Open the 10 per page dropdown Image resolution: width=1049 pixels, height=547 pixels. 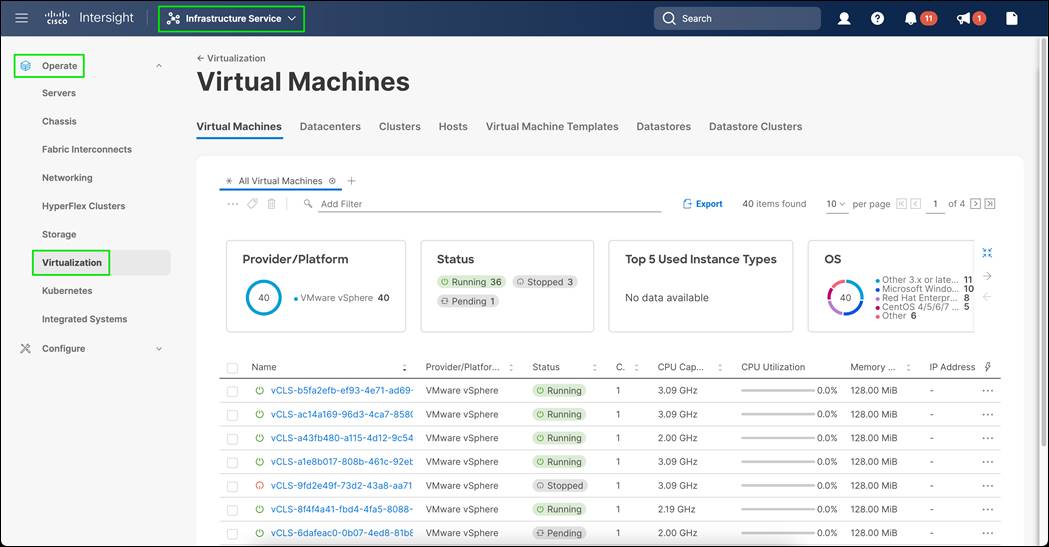(x=836, y=204)
